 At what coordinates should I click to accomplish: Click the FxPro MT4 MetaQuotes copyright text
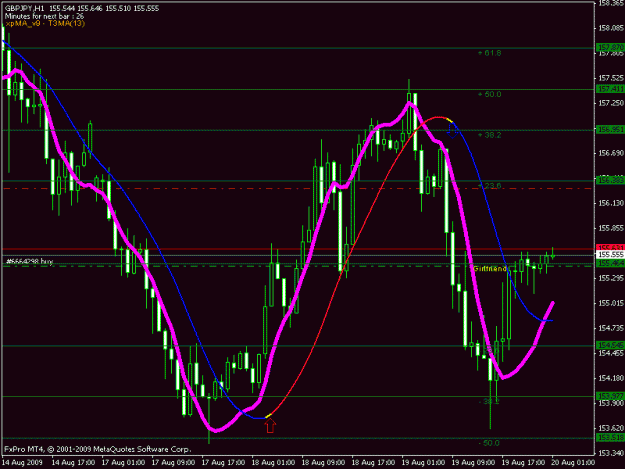[98, 449]
